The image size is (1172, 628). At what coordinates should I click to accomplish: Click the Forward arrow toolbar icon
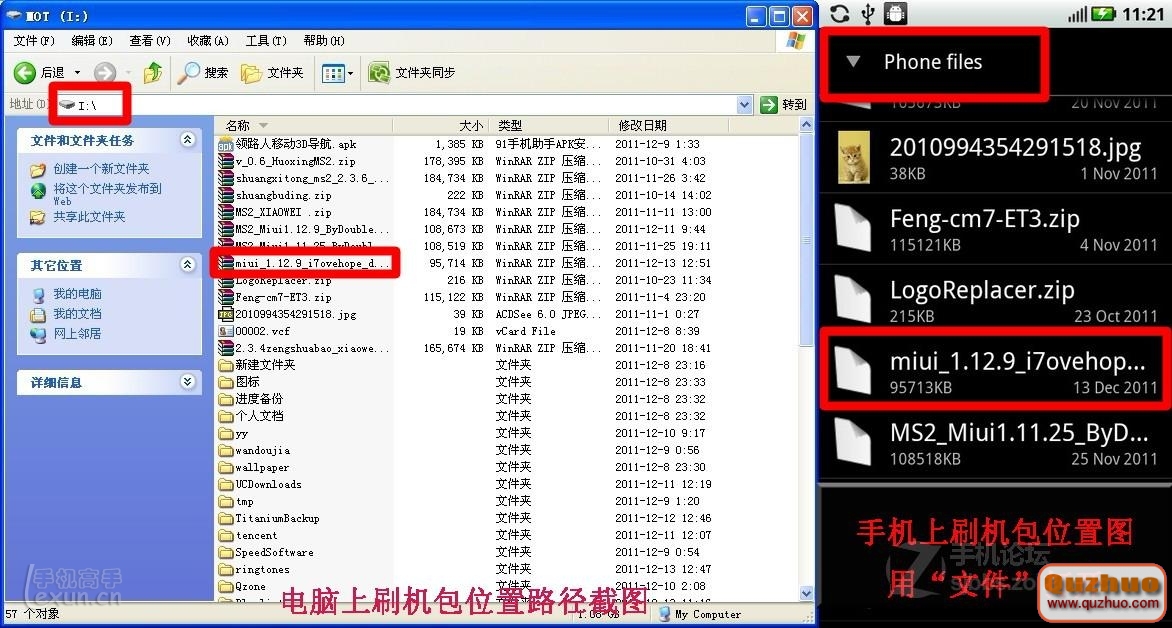104,73
